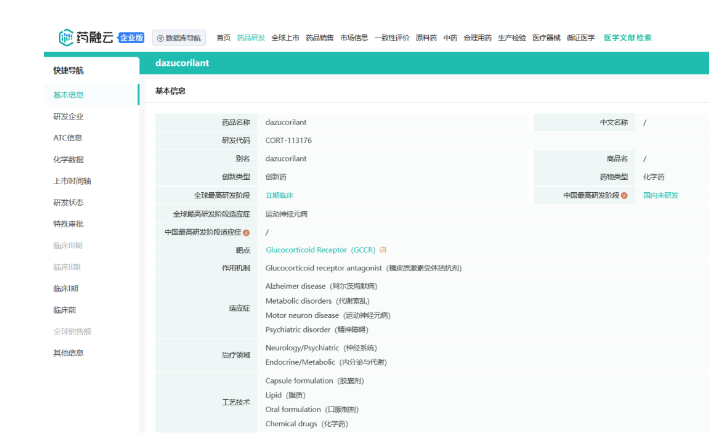This screenshot has height=443, width=722.
Task: Open 医学文献检索 in the top navigation
Action: pos(627,37)
